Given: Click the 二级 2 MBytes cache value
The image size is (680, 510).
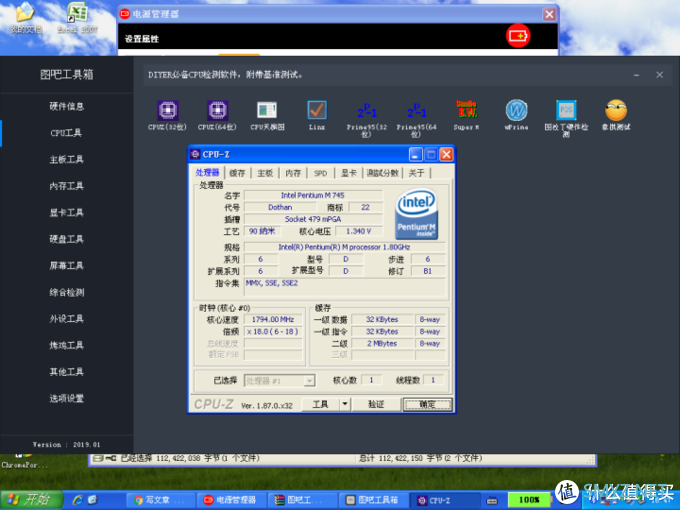Looking at the screenshot, I should click(382, 343).
